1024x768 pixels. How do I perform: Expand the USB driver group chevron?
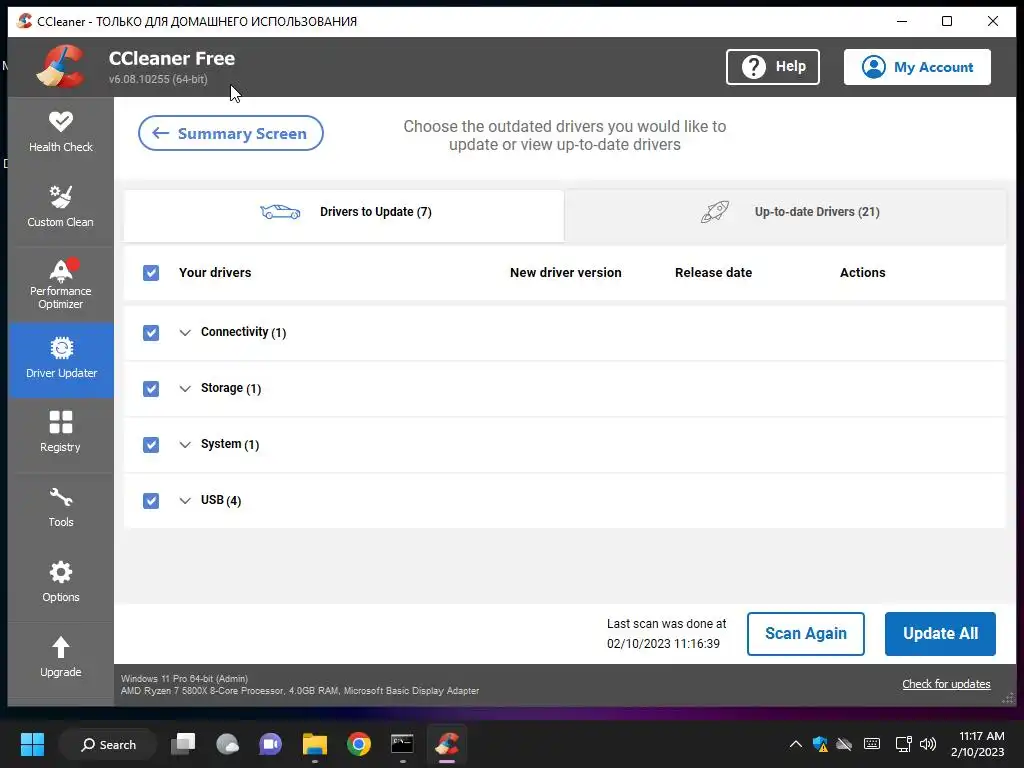(185, 501)
